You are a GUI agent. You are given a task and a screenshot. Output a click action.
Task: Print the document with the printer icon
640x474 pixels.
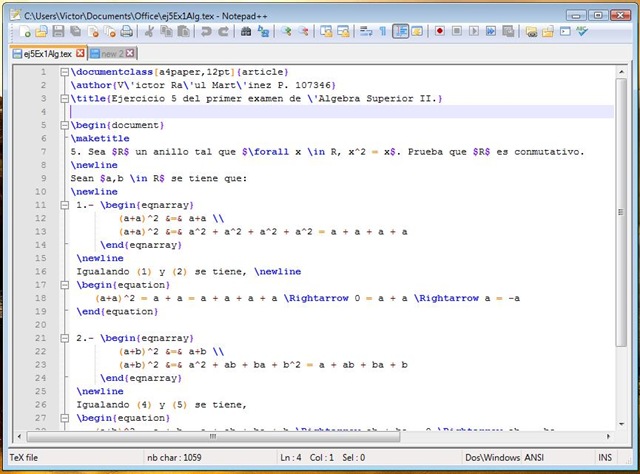point(127,31)
